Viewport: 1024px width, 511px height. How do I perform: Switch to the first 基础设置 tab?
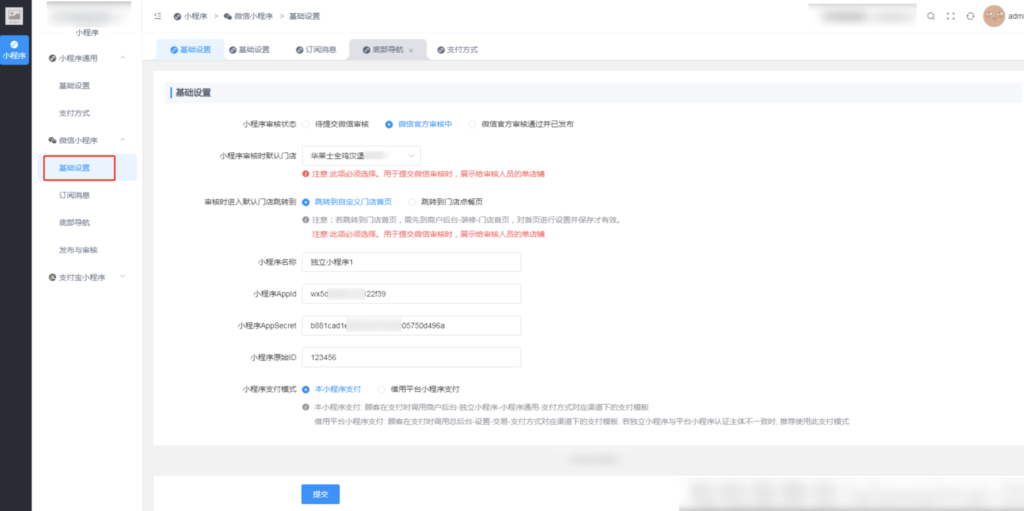pos(189,50)
